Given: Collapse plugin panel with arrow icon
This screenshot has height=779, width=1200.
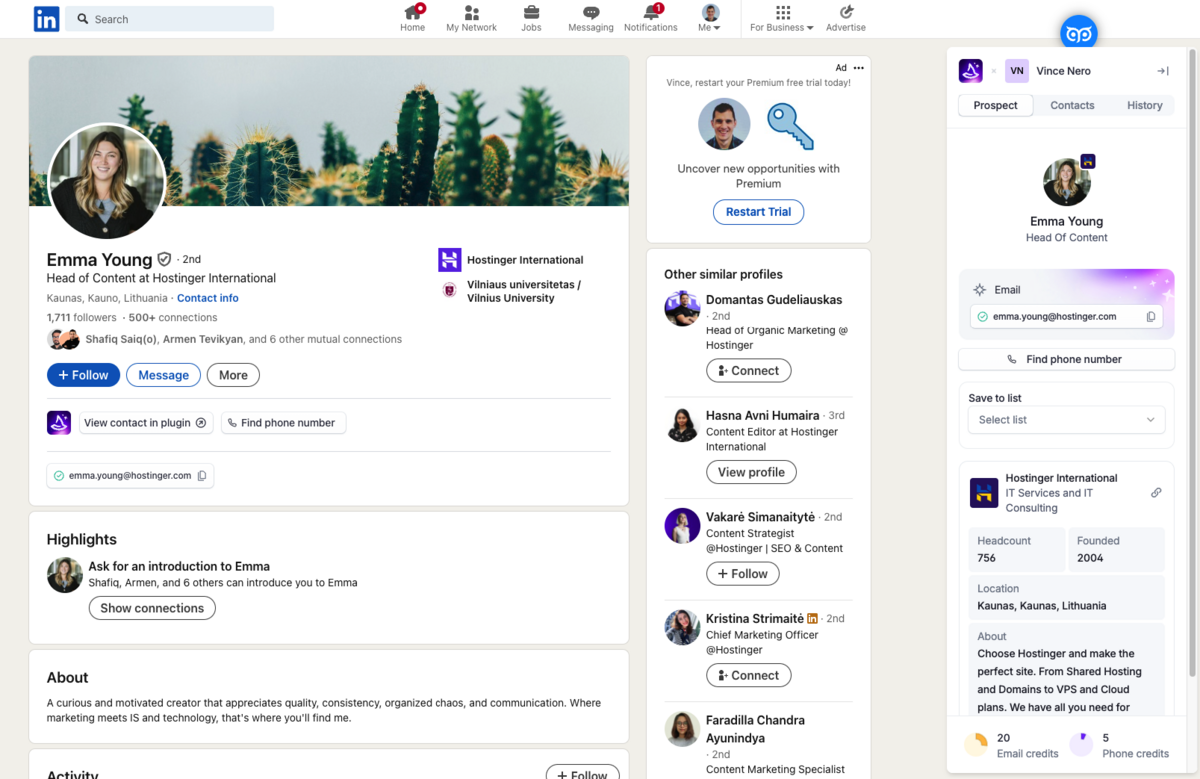Looking at the screenshot, I should click(1162, 71).
